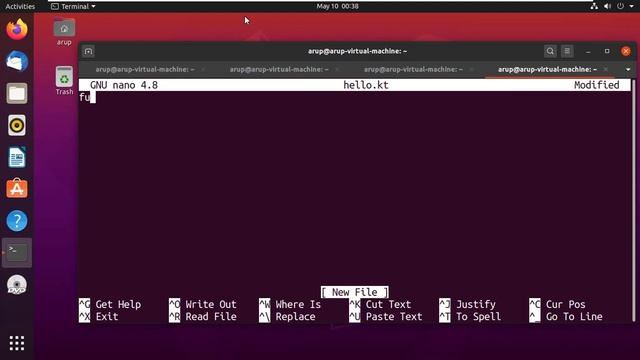
Task: Click the Exit shortcut label
Action: tap(107, 317)
